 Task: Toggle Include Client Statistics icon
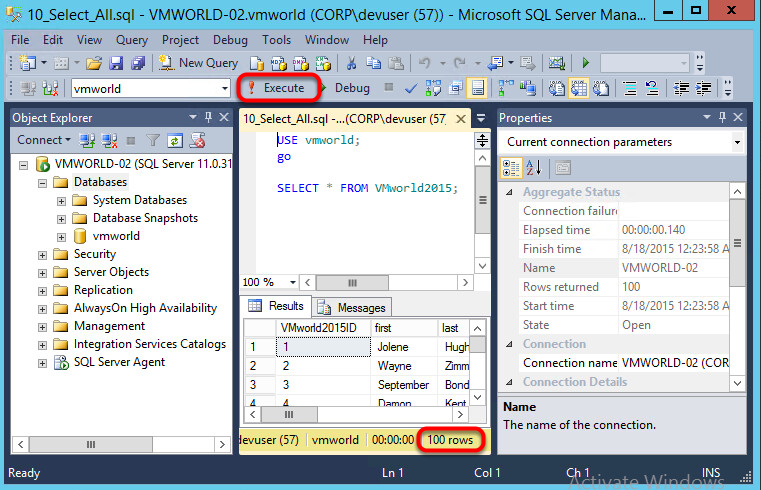point(528,88)
